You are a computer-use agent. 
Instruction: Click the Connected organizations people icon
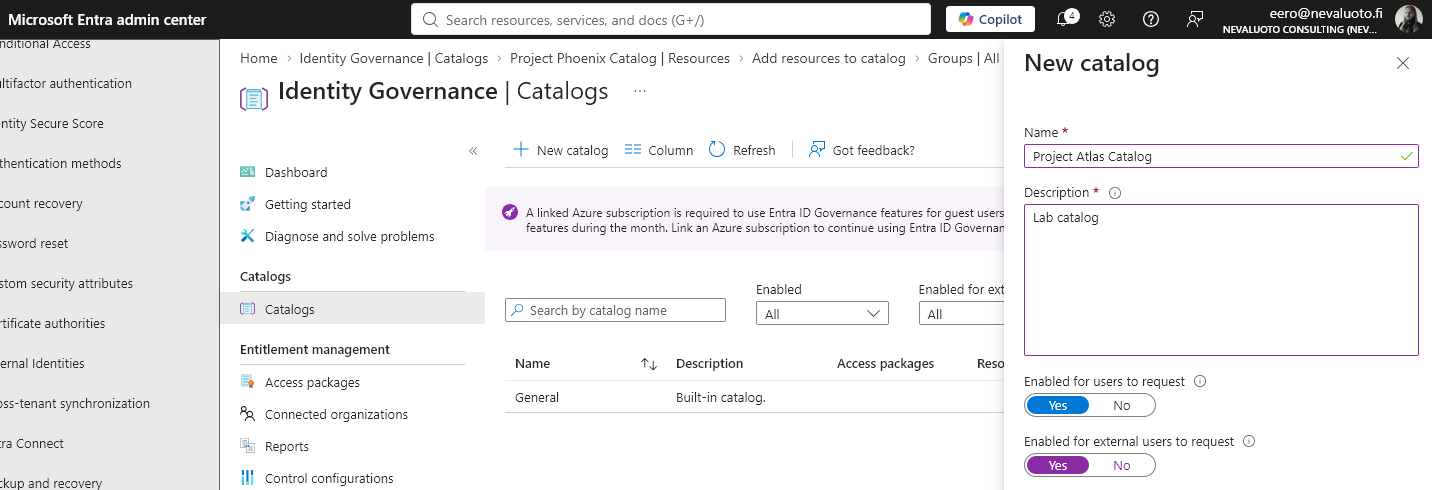pyautogui.click(x=248, y=414)
